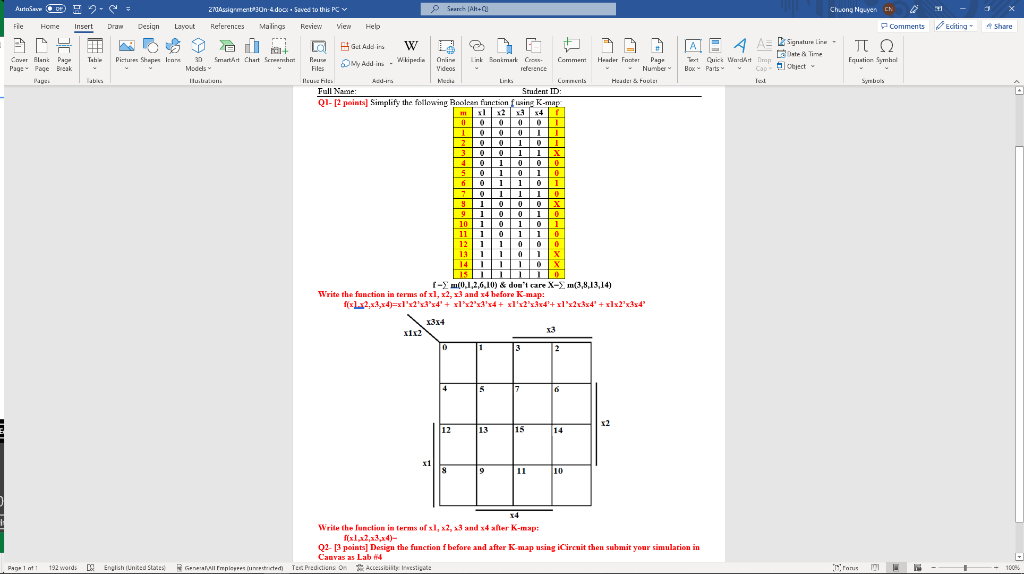Click the Share button

point(999,26)
